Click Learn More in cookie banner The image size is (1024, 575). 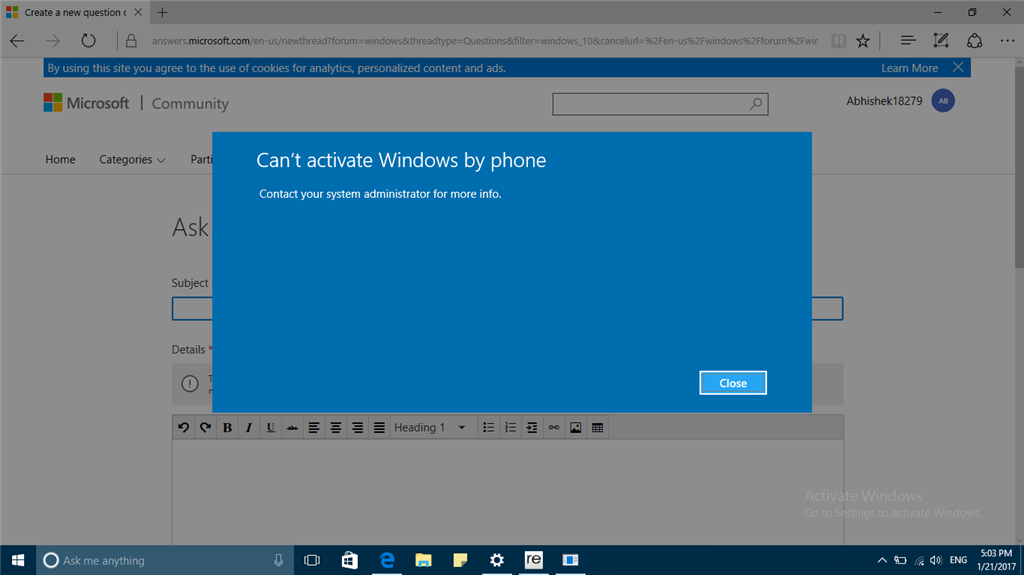(x=909, y=68)
